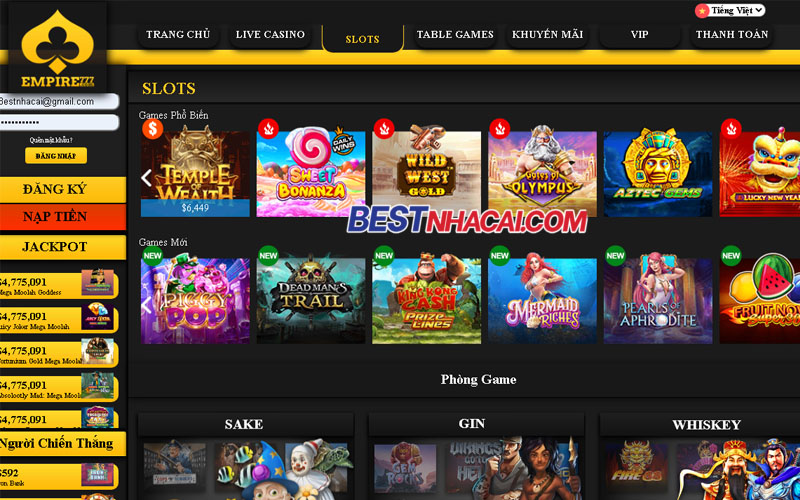800x500 pixels.
Task: Switch to the Table Games tab
Action: coord(455,35)
